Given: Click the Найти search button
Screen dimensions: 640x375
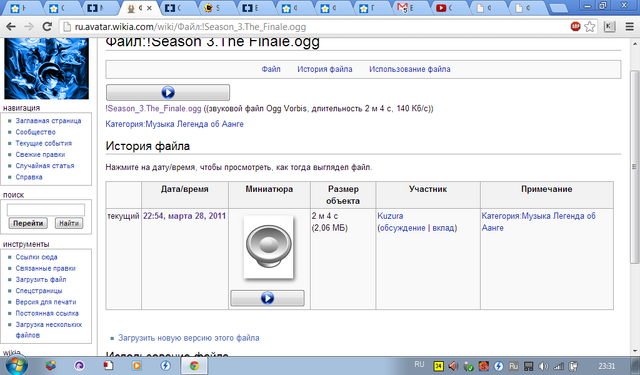Looking at the screenshot, I should click(69, 223).
